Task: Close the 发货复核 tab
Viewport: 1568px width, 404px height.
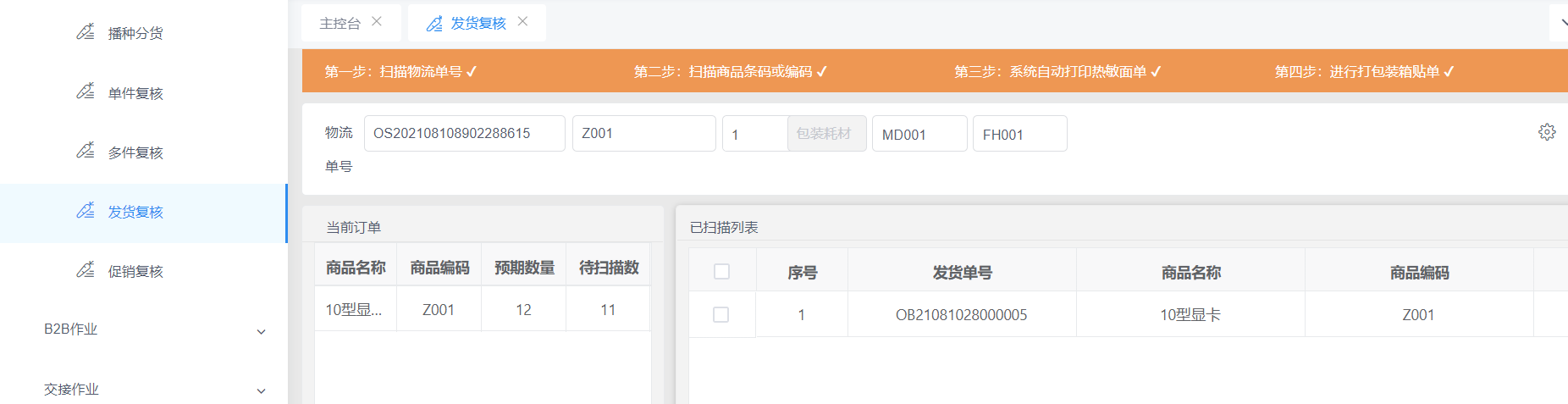Action: pos(522,22)
